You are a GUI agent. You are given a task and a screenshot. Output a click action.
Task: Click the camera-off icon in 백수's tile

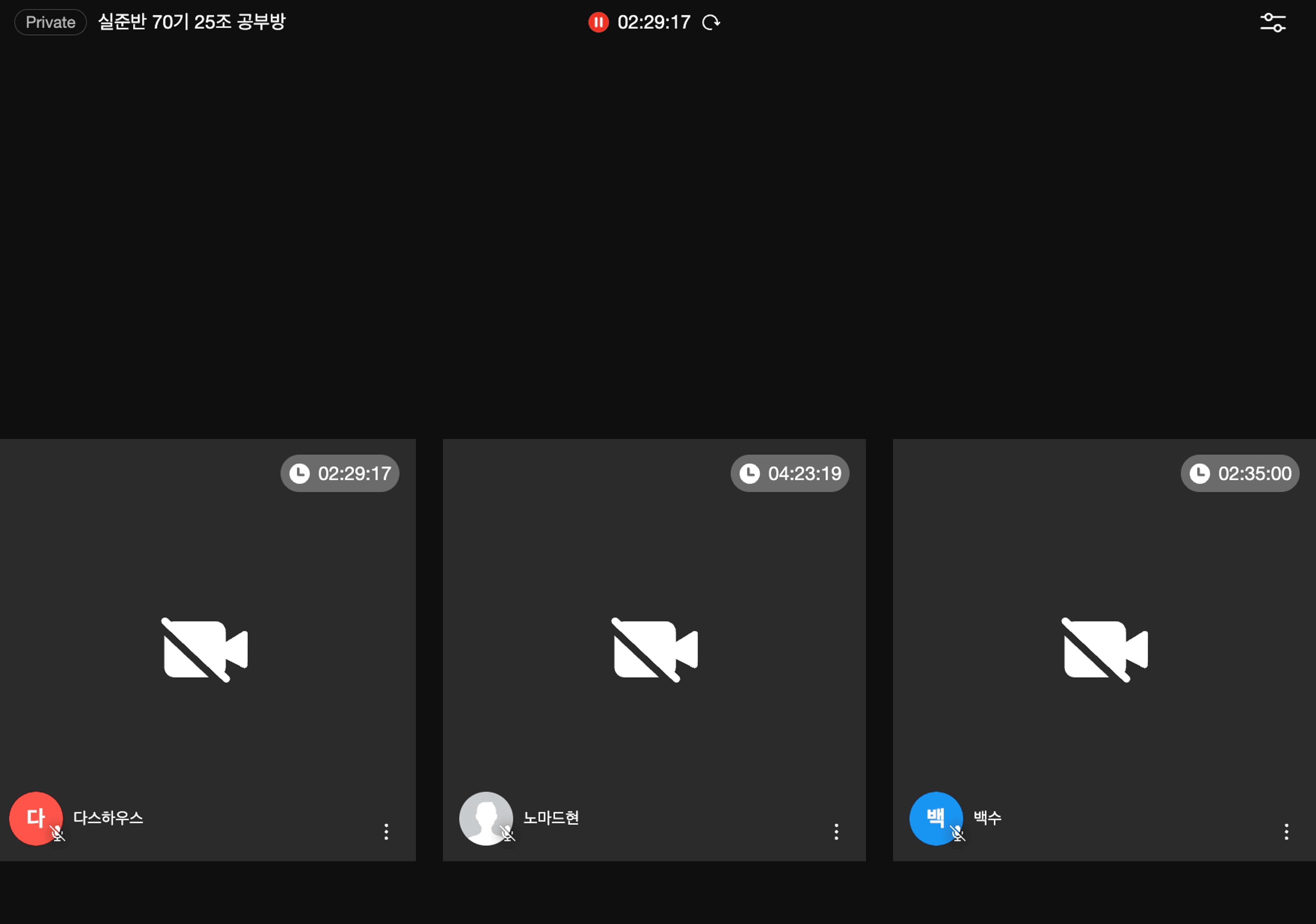coord(1105,650)
